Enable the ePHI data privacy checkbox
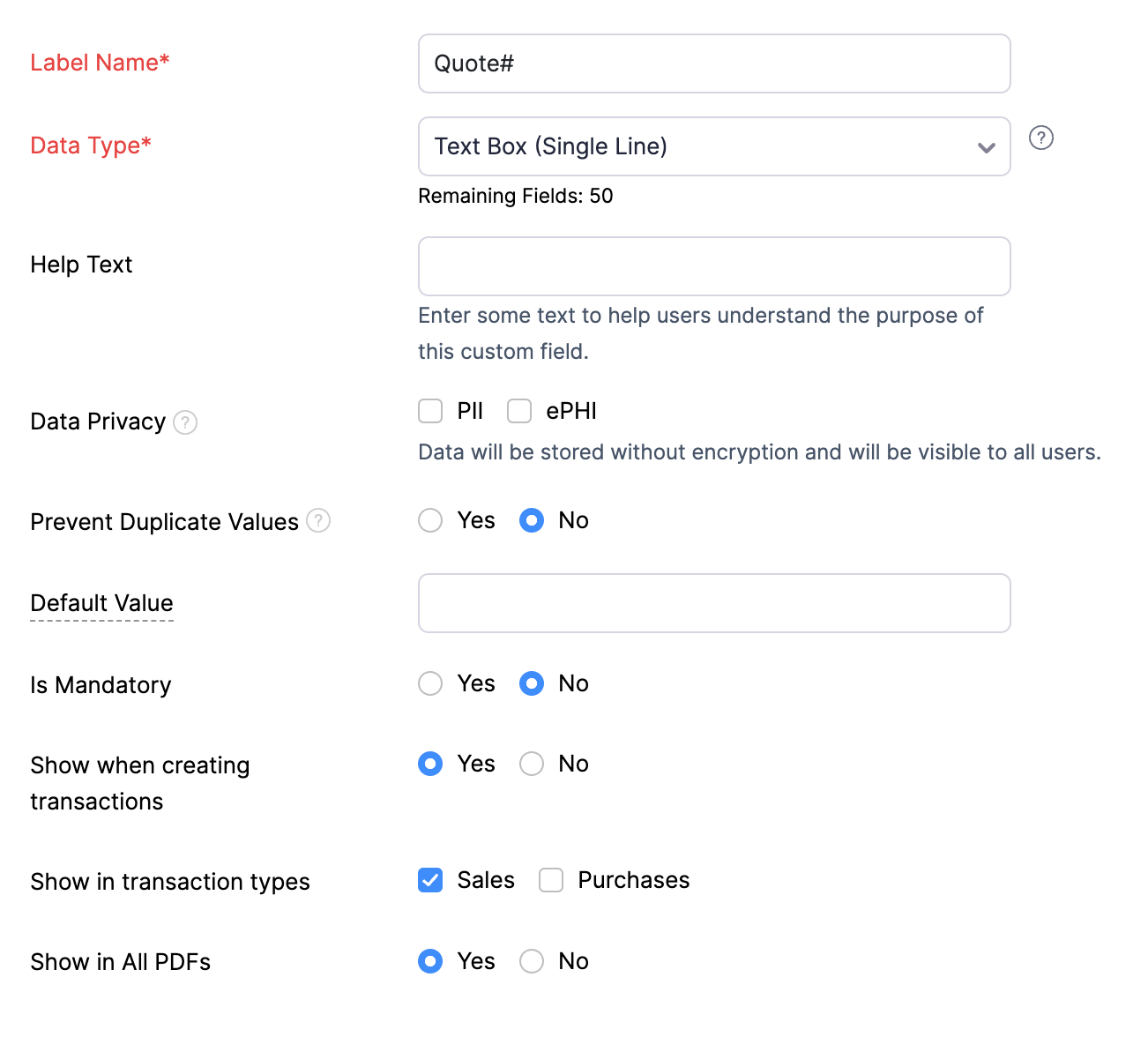 point(519,412)
